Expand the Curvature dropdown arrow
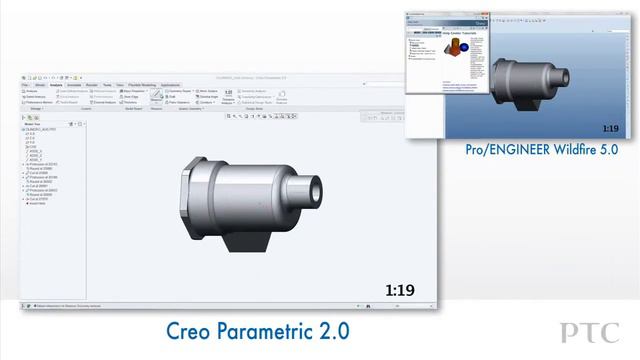Image resolution: width=640 pixels, height=360 pixels. tap(214, 102)
